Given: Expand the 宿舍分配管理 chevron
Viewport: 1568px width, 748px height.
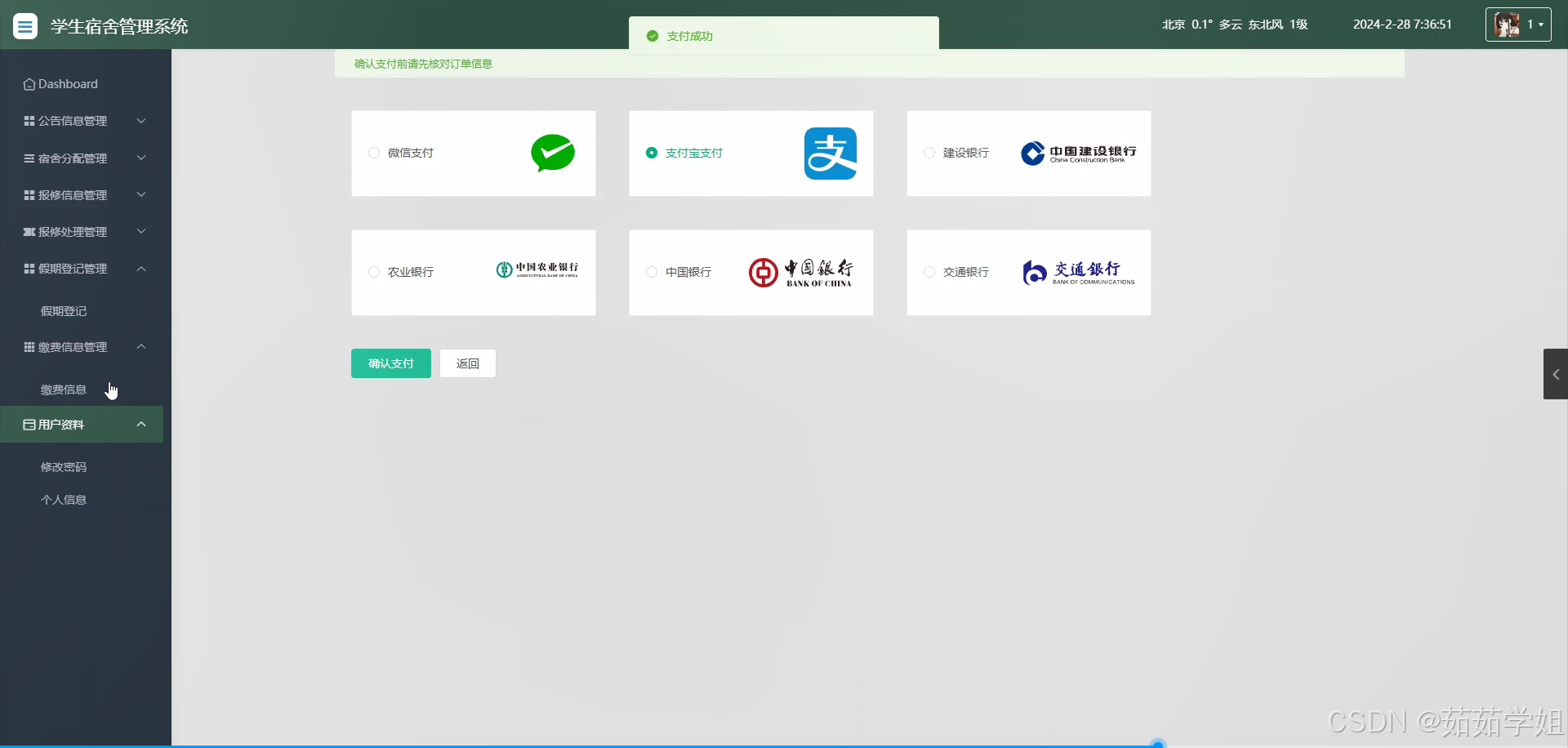Looking at the screenshot, I should tap(141, 158).
